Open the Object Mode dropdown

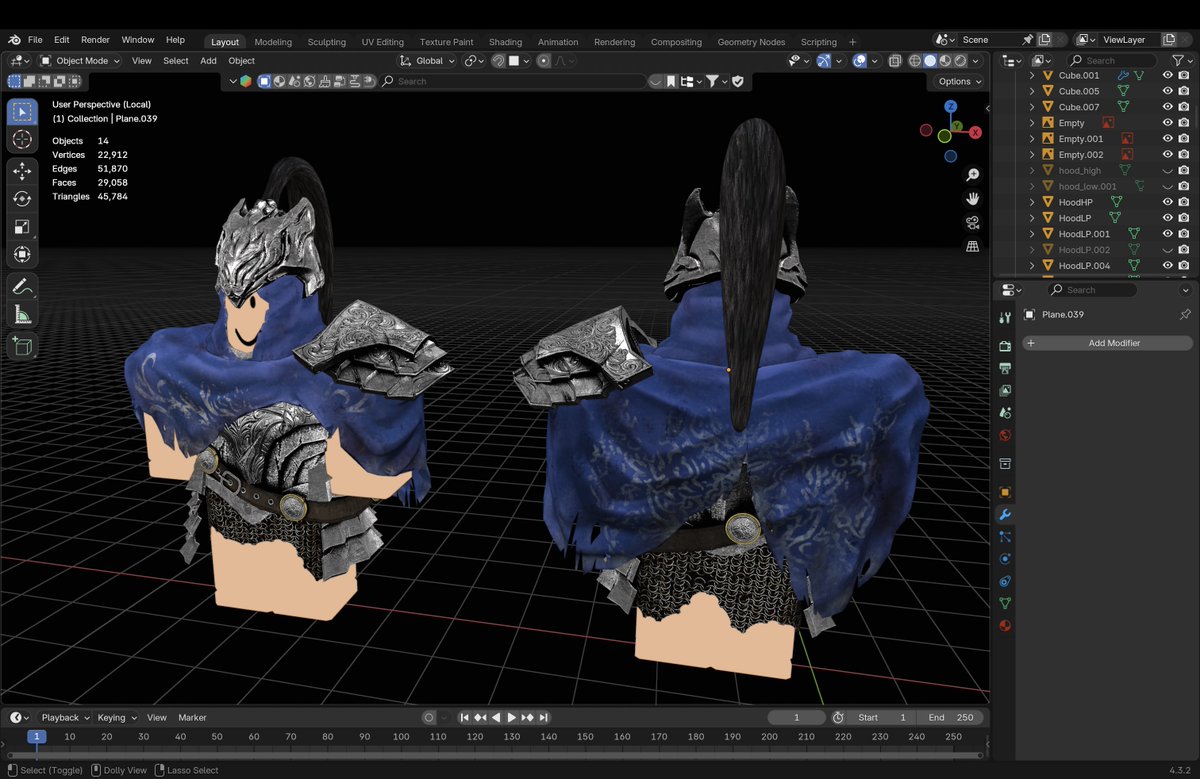click(79, 61)
